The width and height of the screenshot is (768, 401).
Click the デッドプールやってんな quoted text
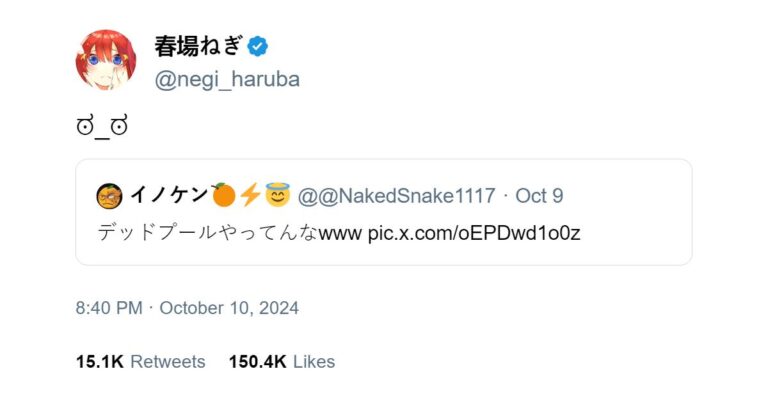(x=208, y=232)
